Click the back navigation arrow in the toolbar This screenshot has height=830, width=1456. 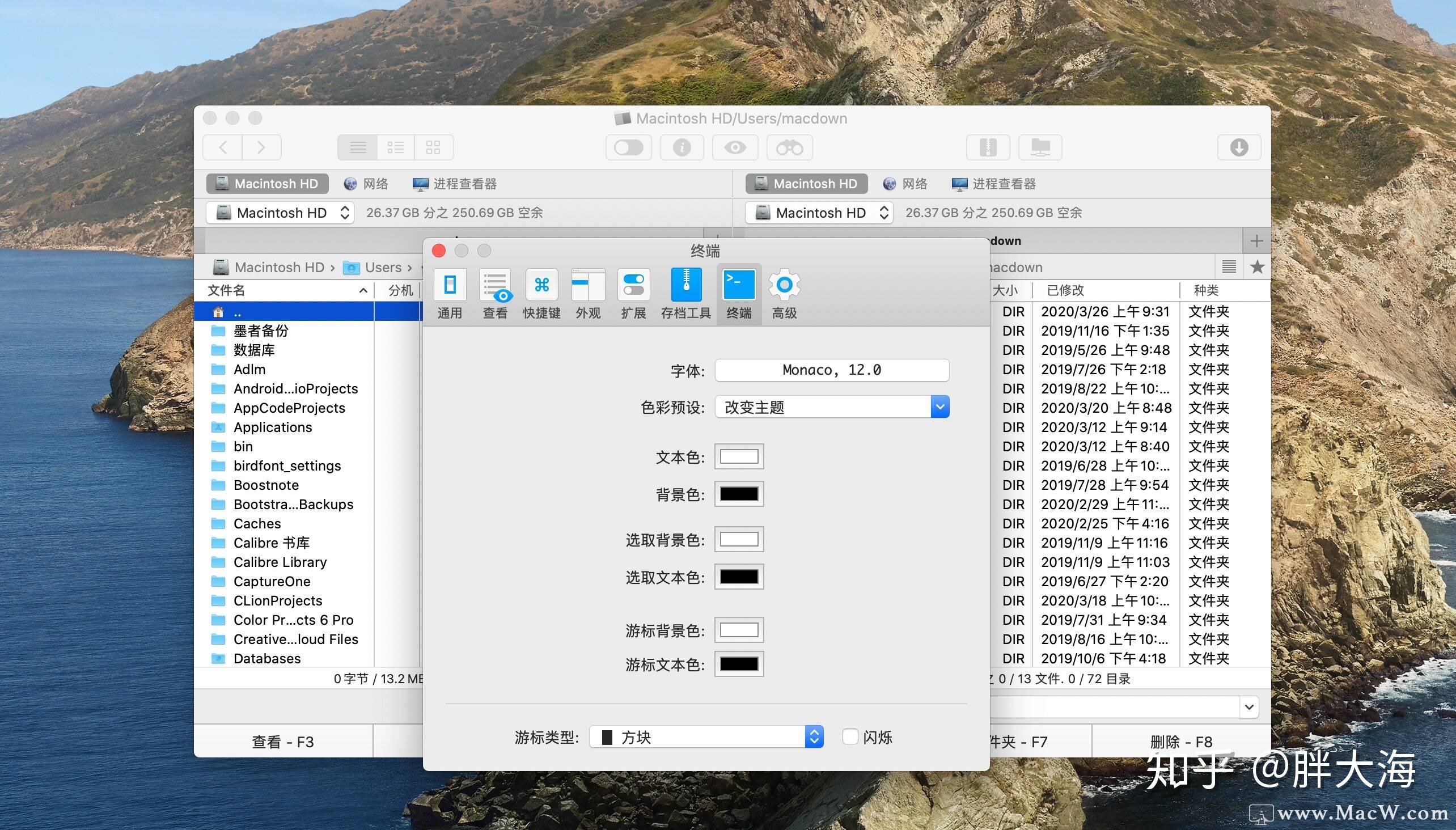point(223,147)
